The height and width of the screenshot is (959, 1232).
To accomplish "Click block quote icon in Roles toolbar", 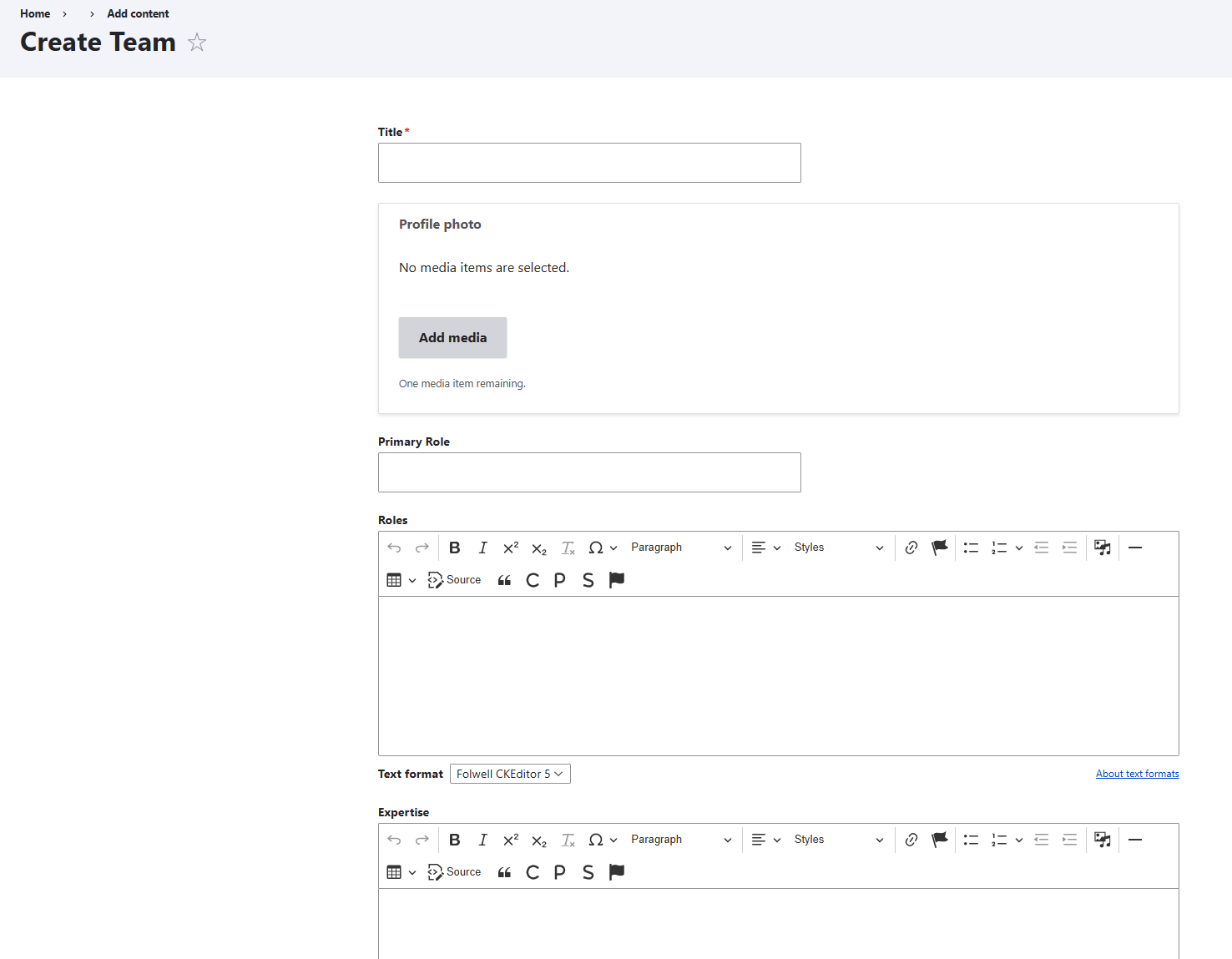I will 504,580.
